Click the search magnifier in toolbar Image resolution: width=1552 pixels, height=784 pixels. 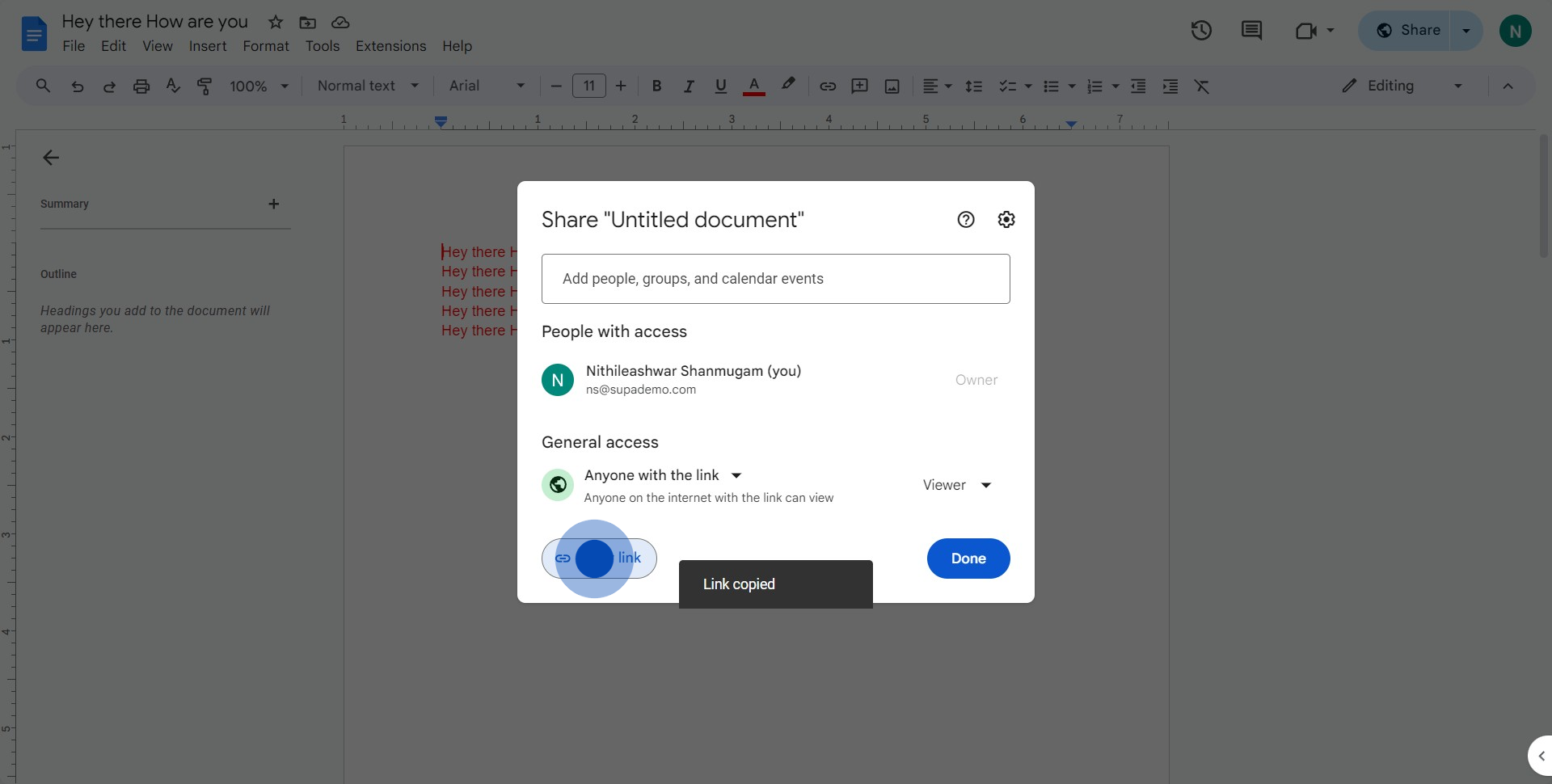pyautogui.click(x=43, y=86)
